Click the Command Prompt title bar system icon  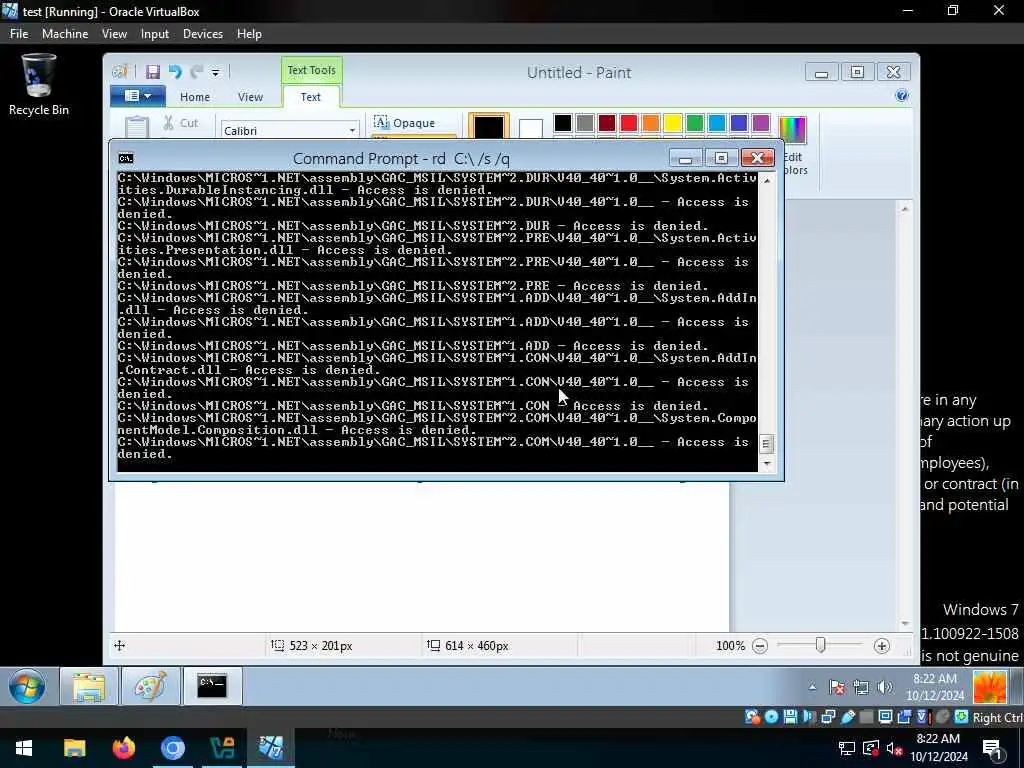point(126,158)
